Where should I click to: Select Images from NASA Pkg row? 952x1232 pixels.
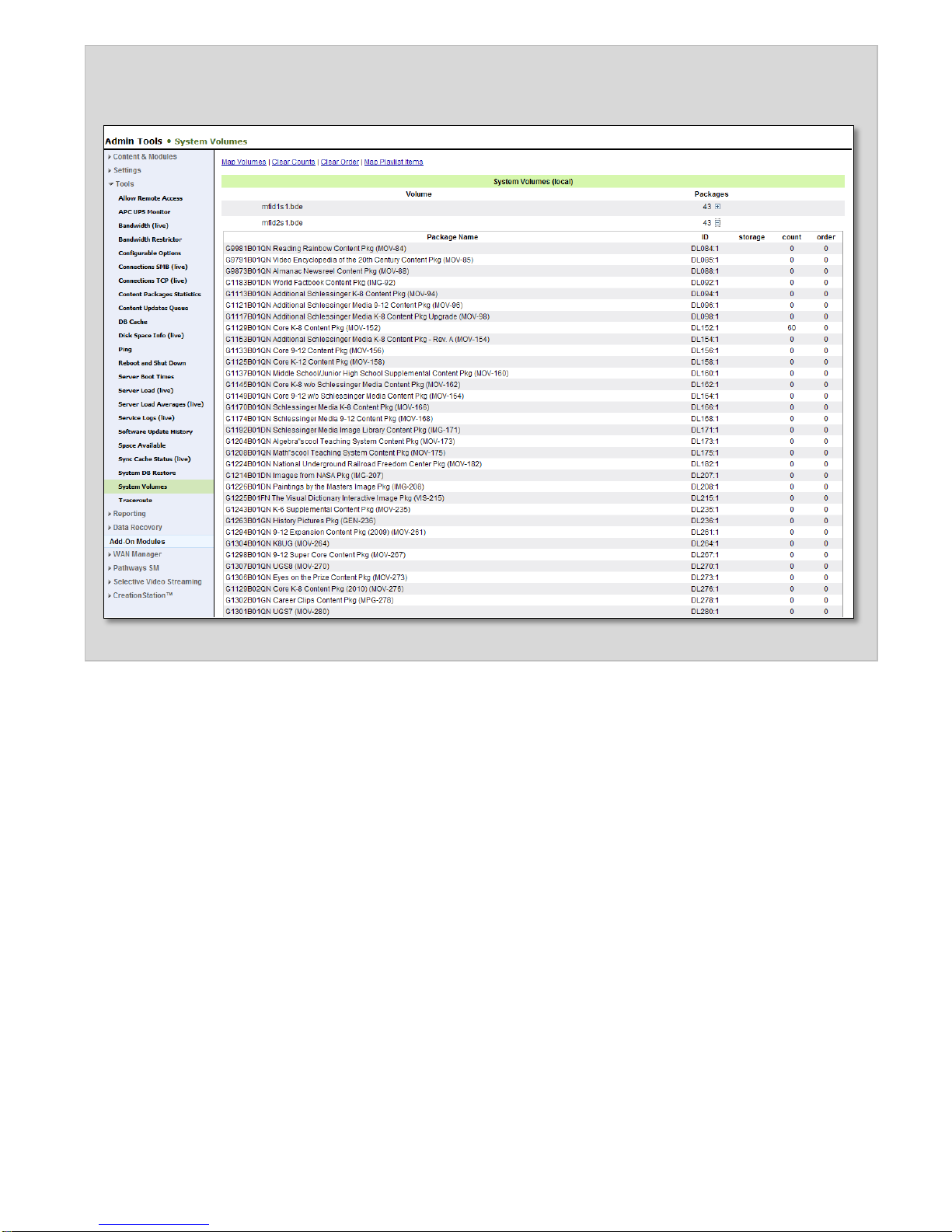pos(533,476)
